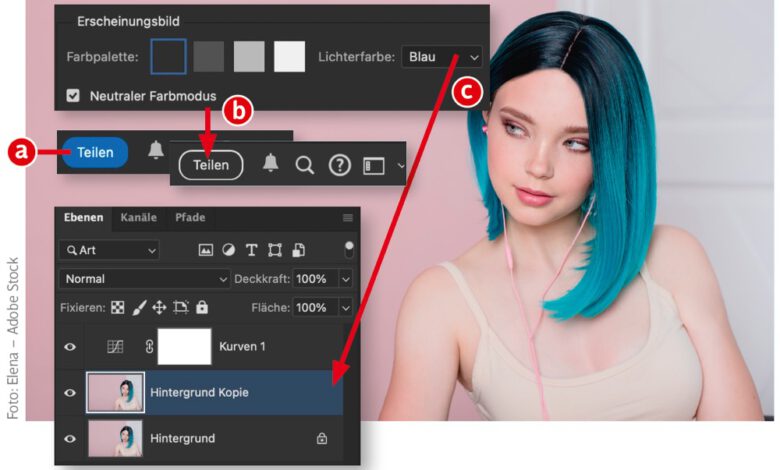780x470 pixels.
Task: Open the workspace layout icon
Action: coord(374,166)
